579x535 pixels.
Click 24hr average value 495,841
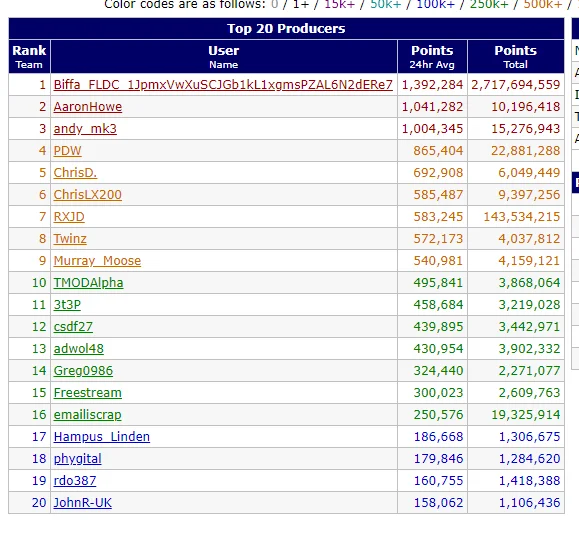pos(438,283)
